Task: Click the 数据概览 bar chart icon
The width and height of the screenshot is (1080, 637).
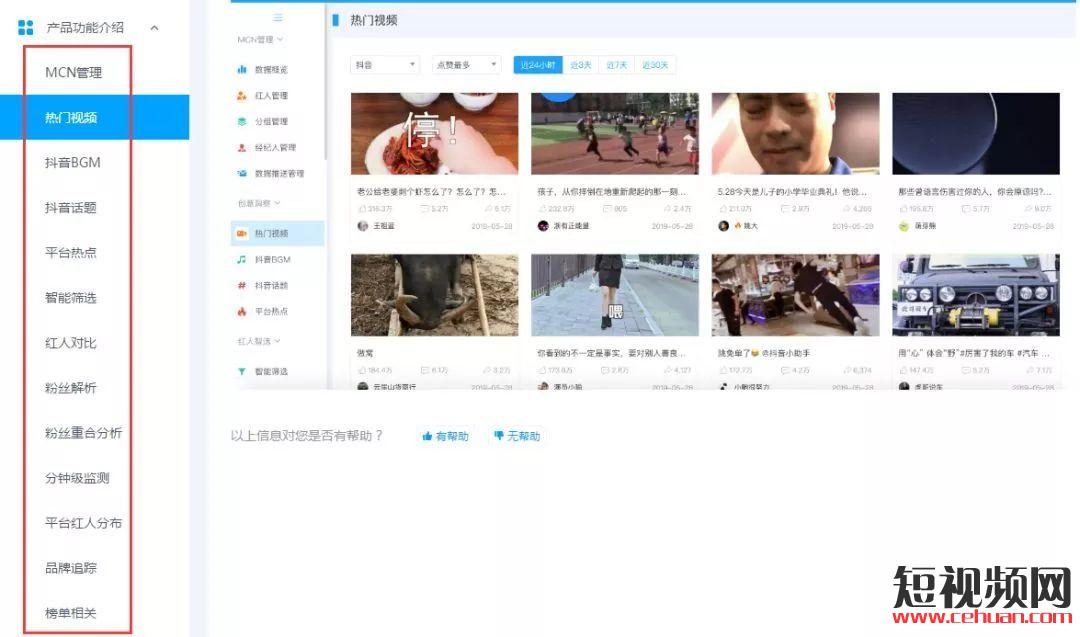Action: pyautogui.click(x=241, y=70)
